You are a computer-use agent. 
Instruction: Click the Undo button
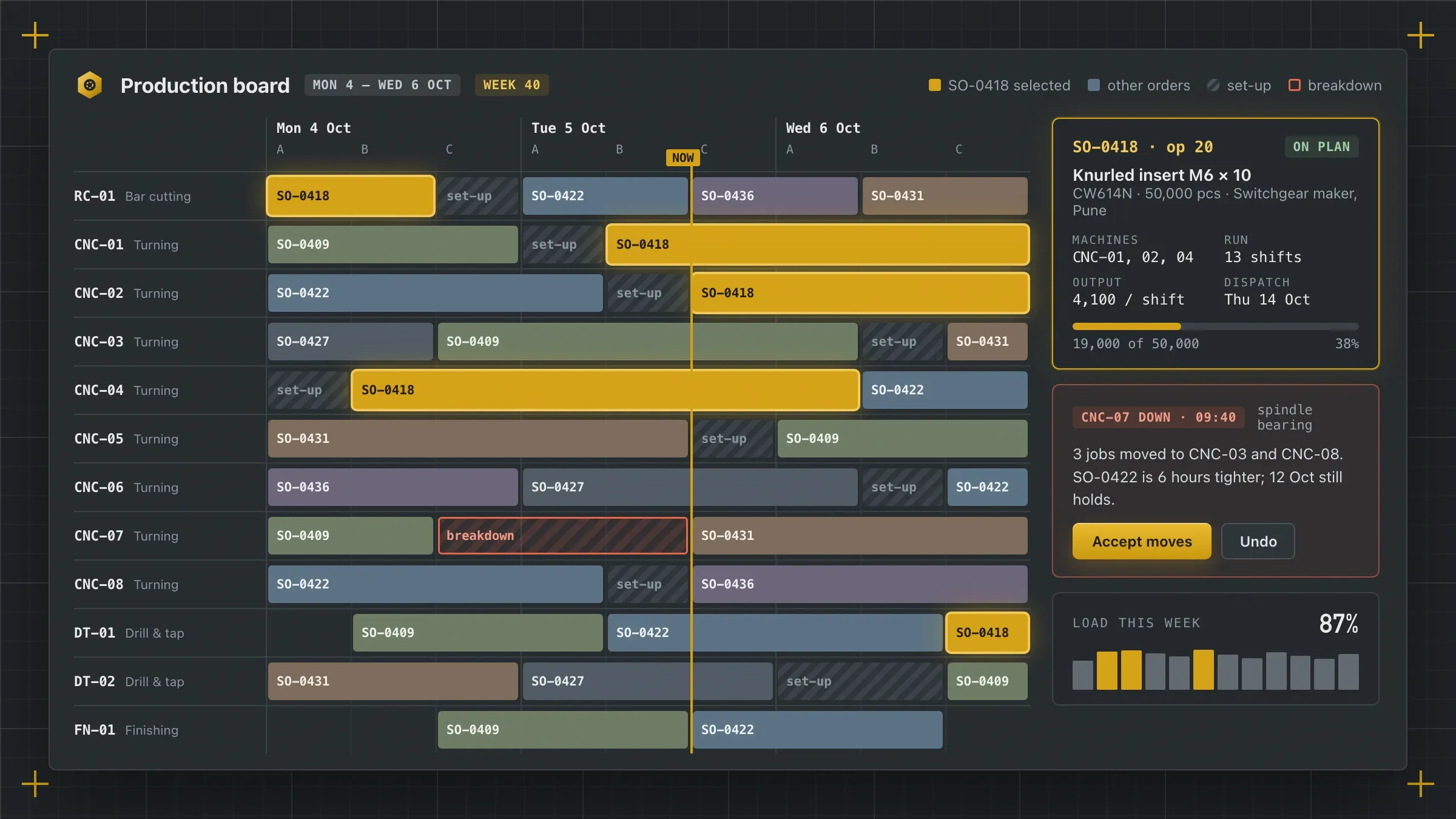click(x=1258, y=541)
